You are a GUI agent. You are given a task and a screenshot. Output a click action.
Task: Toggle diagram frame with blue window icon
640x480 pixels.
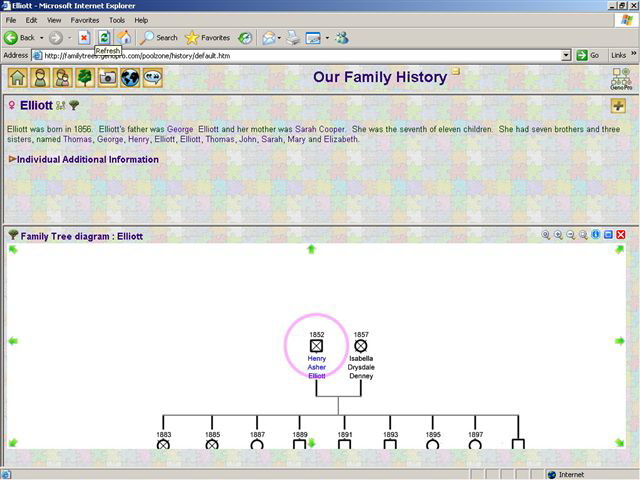[x=608, y=235]
